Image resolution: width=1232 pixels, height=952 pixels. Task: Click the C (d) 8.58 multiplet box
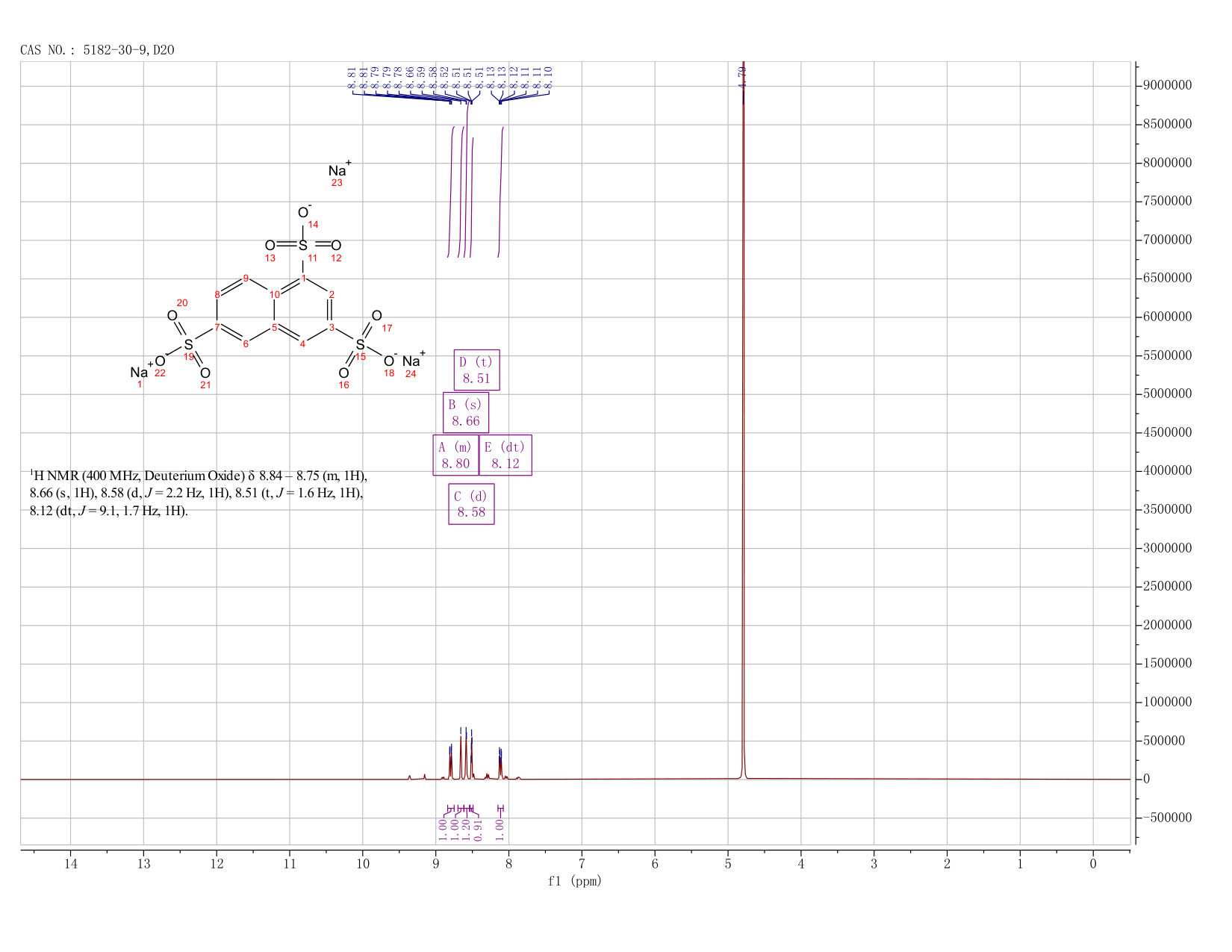471,504
